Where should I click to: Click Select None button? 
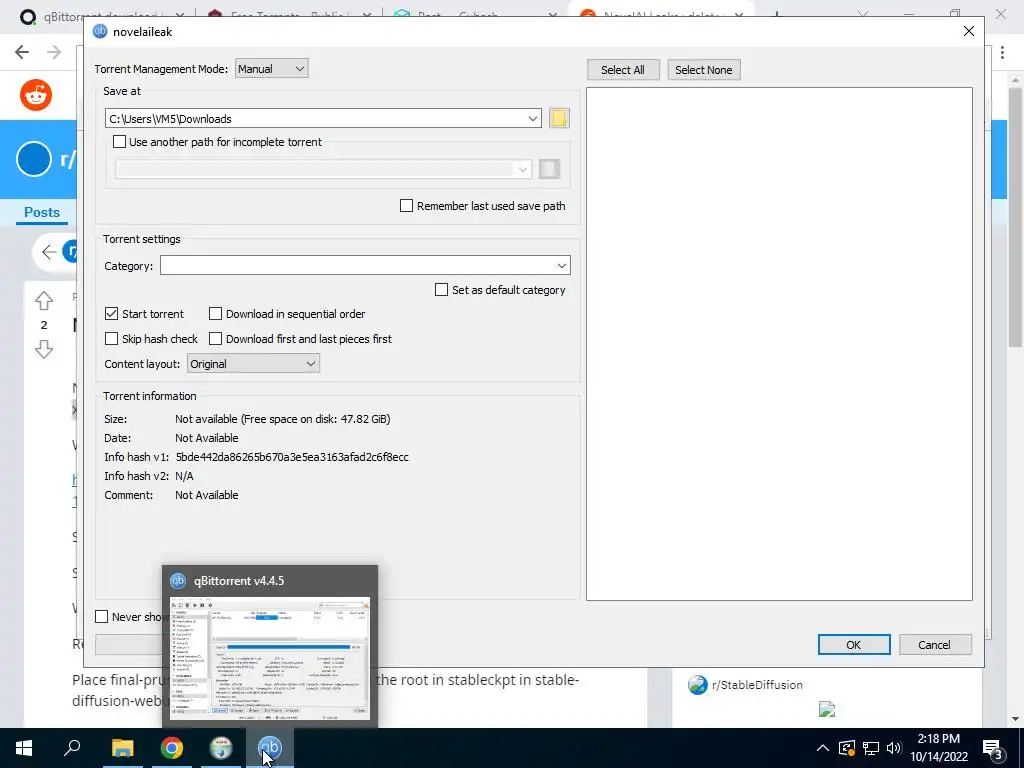tap(703, 70)
